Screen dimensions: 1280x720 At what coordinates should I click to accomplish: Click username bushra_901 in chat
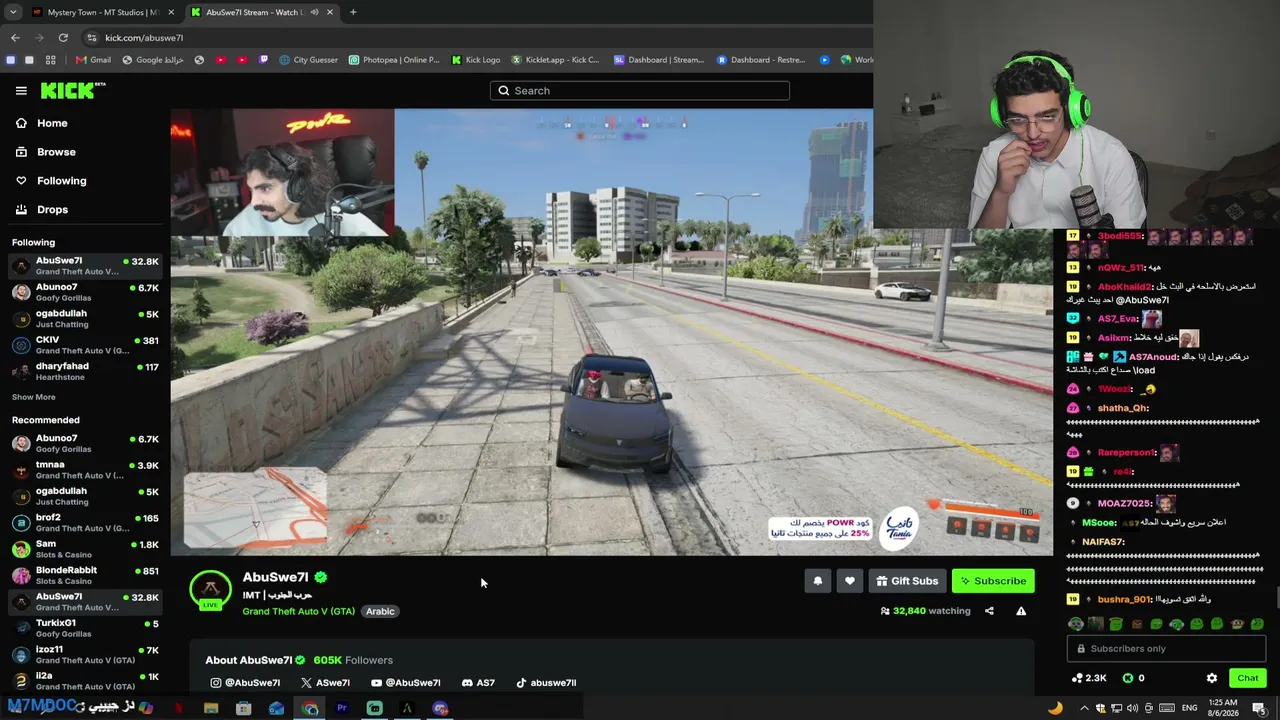pyautogui.click(x=1124, y=599)
